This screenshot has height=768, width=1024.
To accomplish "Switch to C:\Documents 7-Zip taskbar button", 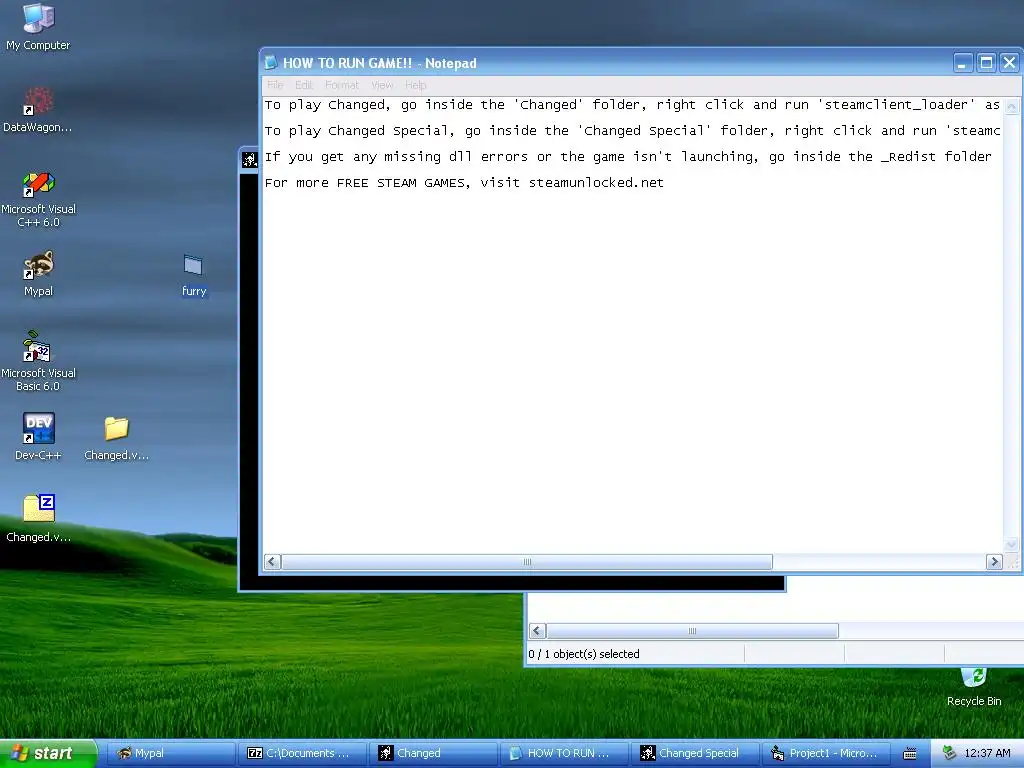I will click(x=301, y=753).
